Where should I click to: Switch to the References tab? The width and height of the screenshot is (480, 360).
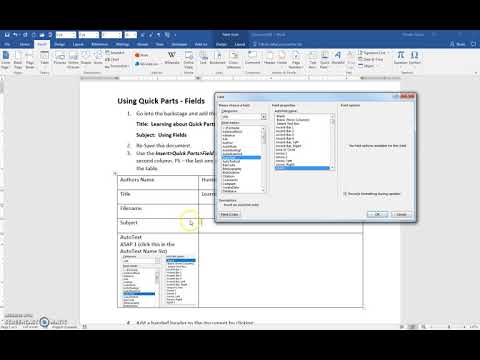(100, 44)
